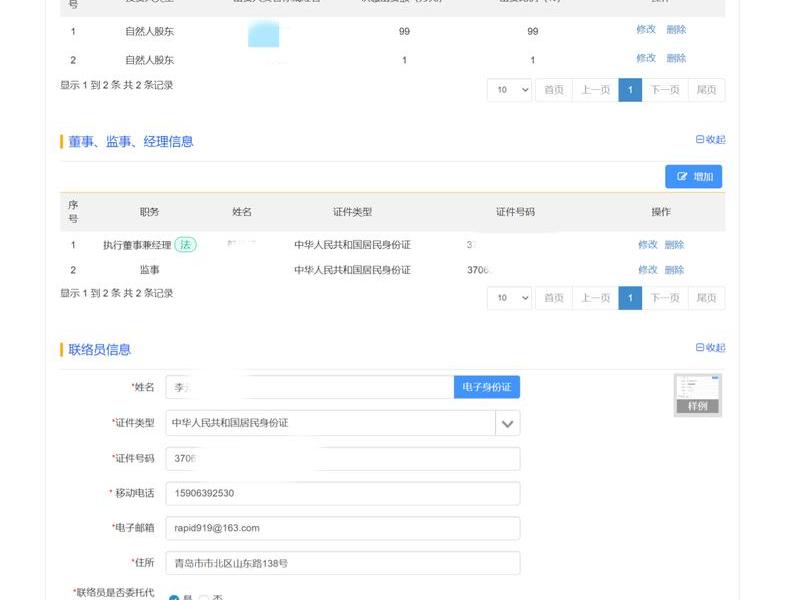
Task: Click 修改 for 监事 row
Action: [647, 270]
